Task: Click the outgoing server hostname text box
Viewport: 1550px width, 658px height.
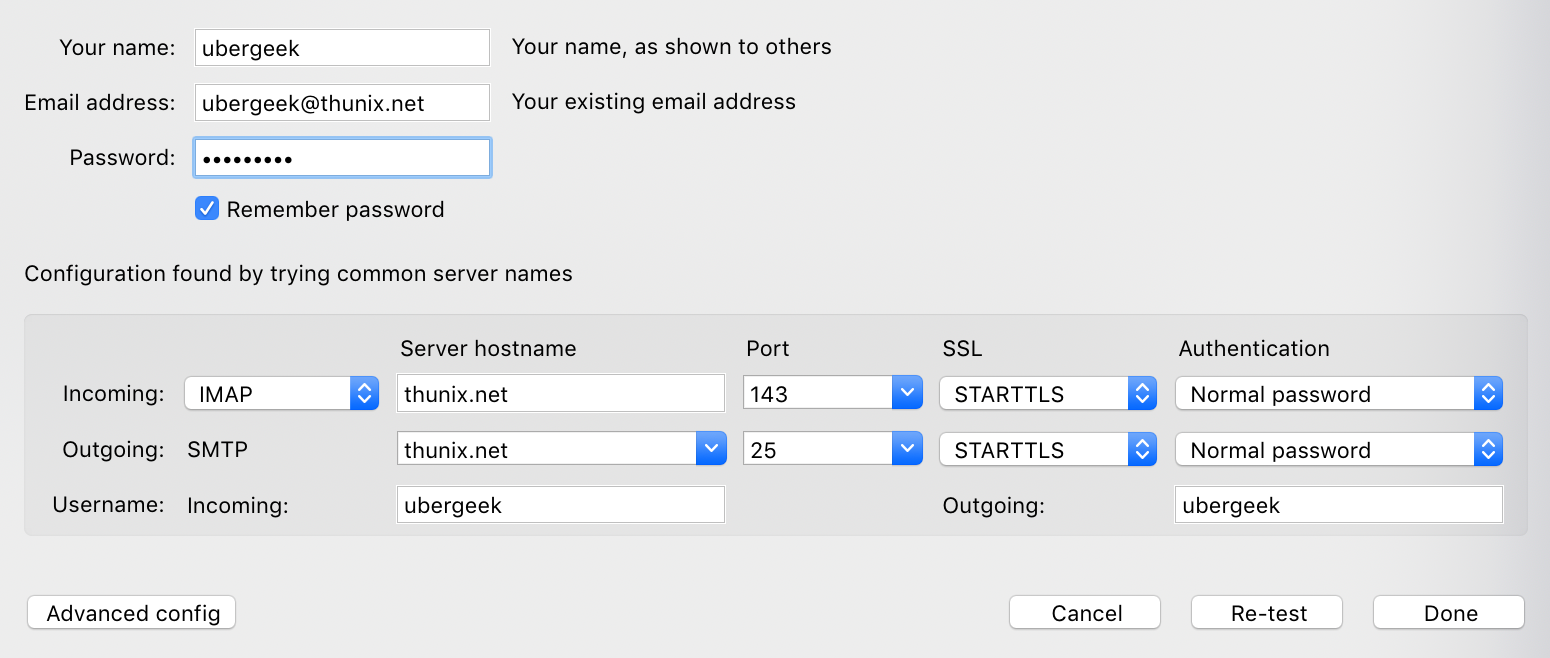Action: 546,450
